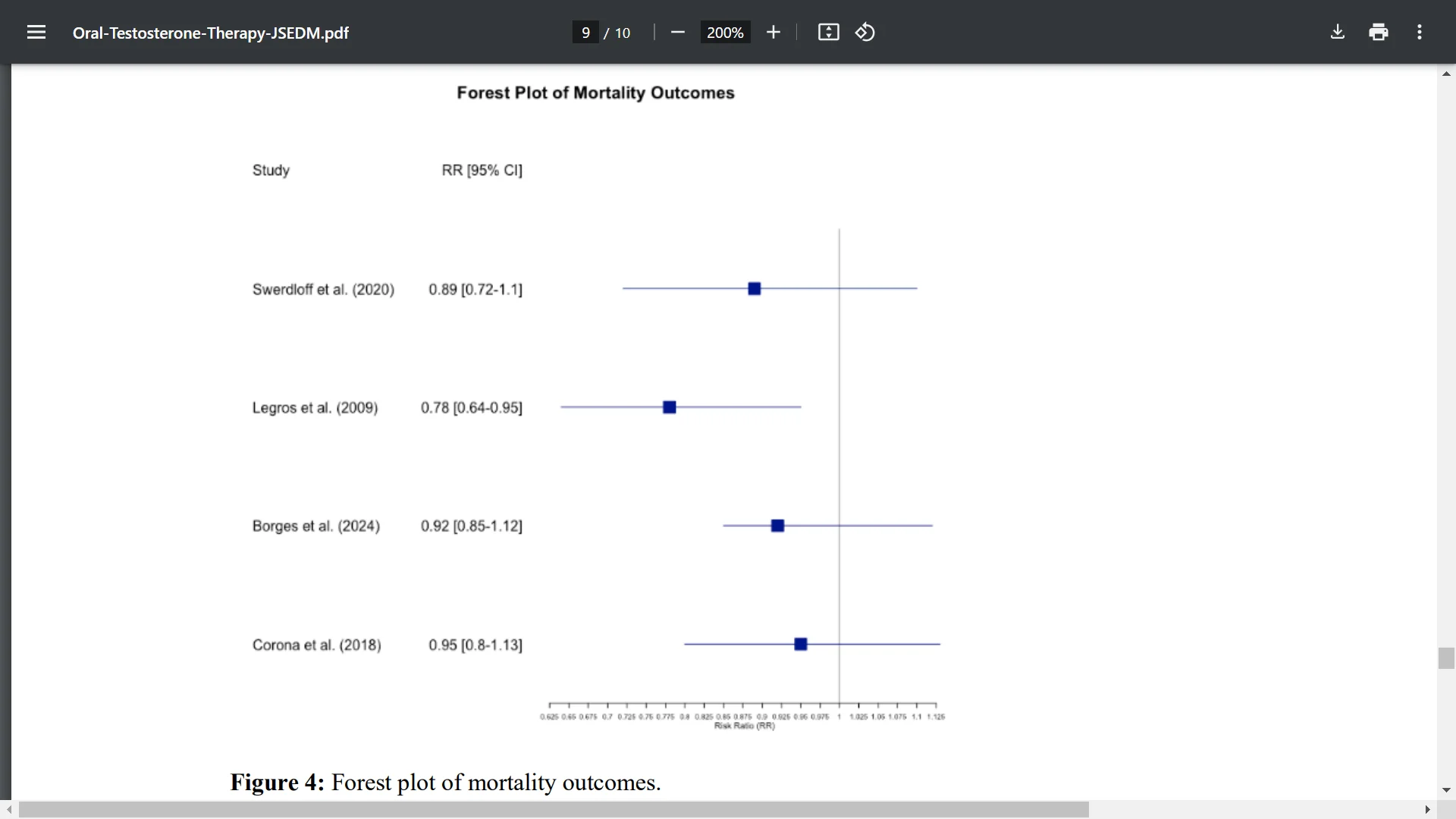Click the zoom out minus button

pyautogui.click(x=678, y=32)
